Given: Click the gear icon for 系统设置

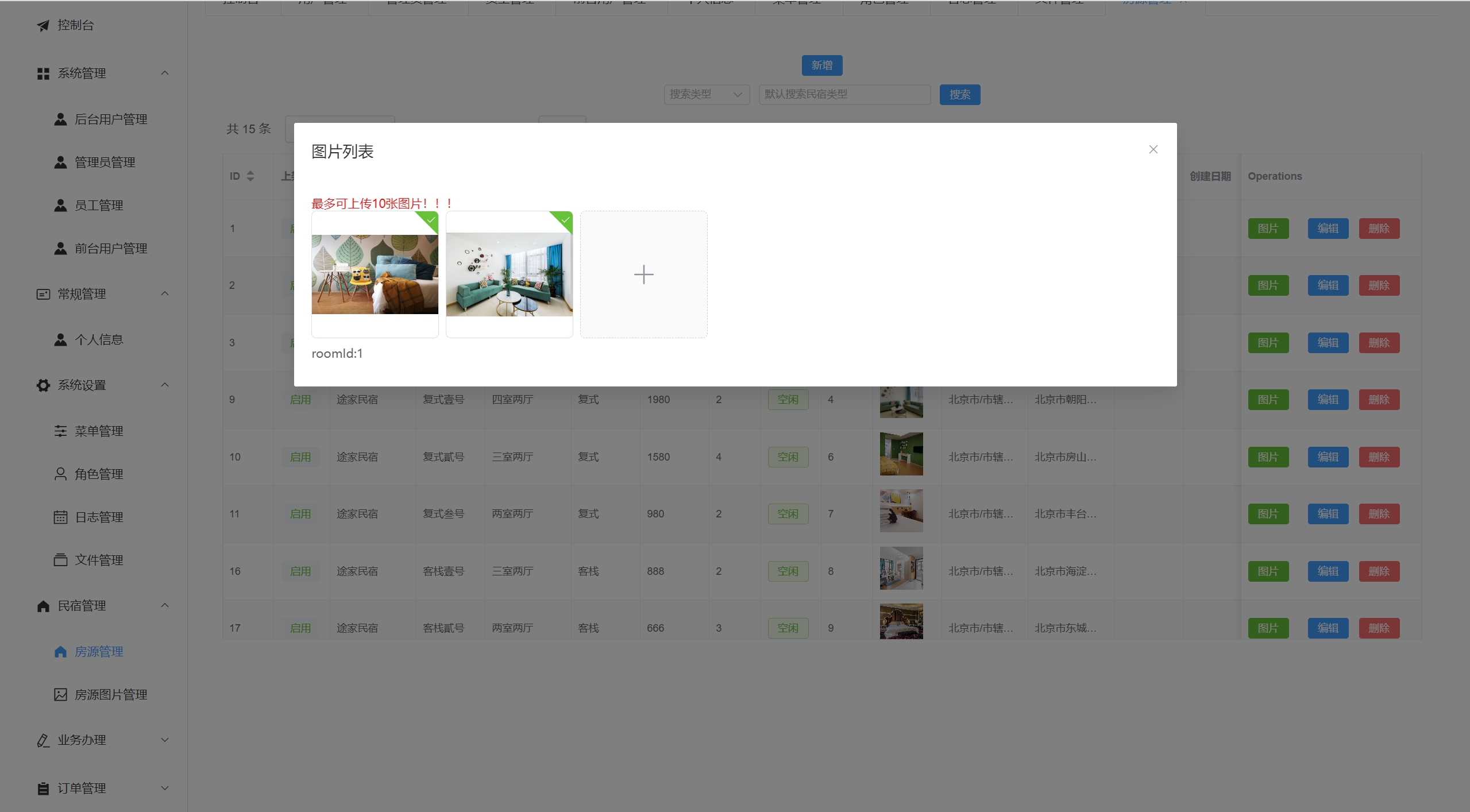Looking at the screenshot, I should 43,385.
